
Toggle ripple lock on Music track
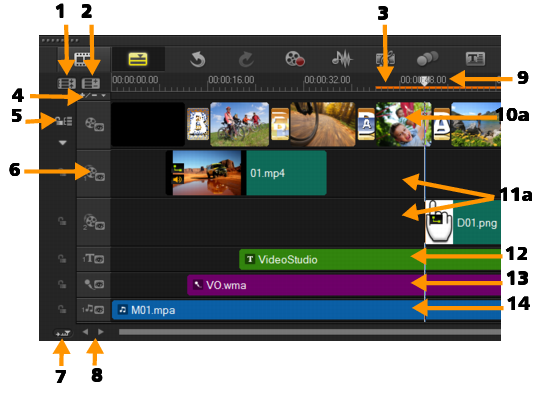62,309
